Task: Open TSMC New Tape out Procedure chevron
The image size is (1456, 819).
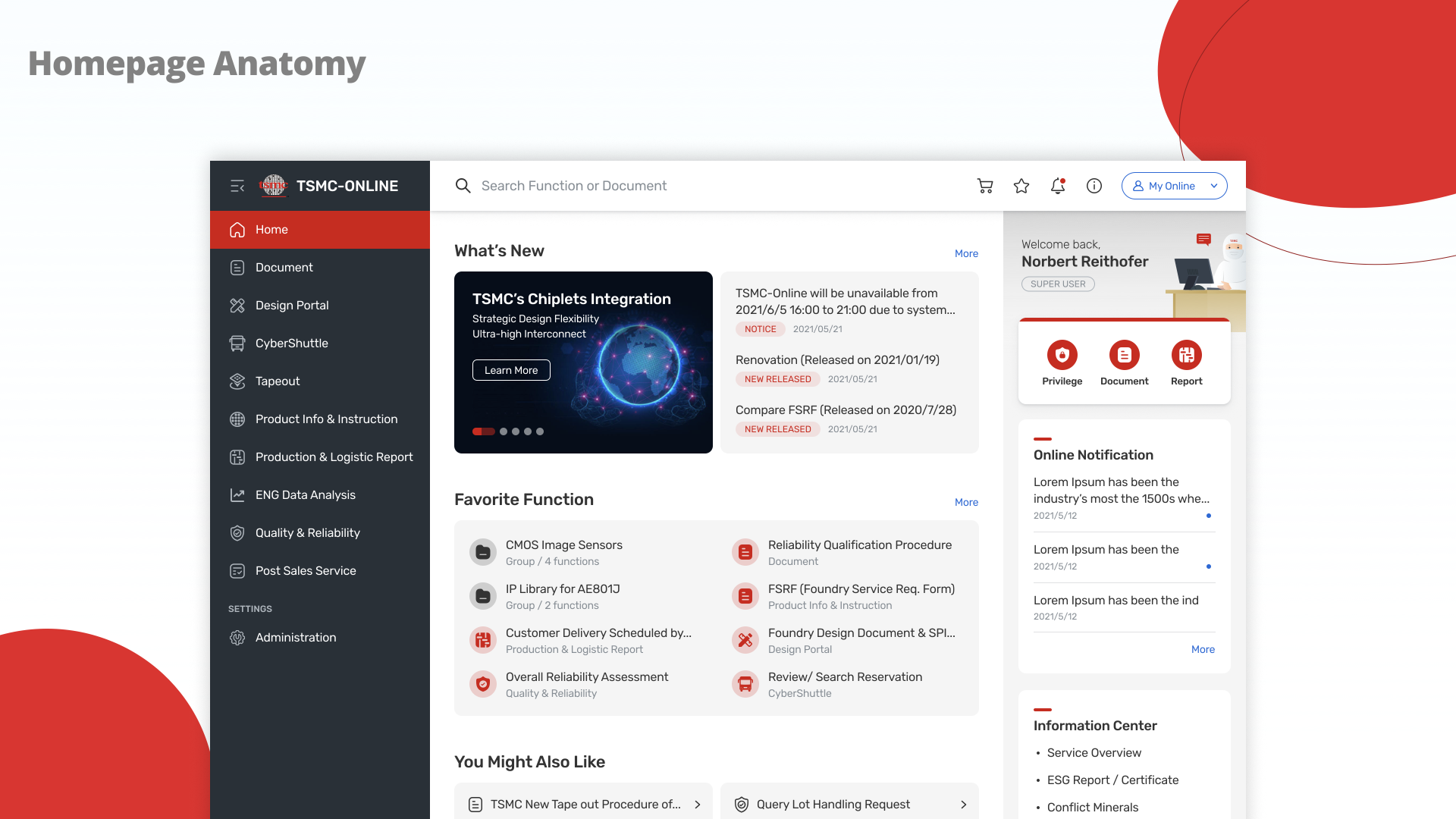Action: click(x=698, y=805)
